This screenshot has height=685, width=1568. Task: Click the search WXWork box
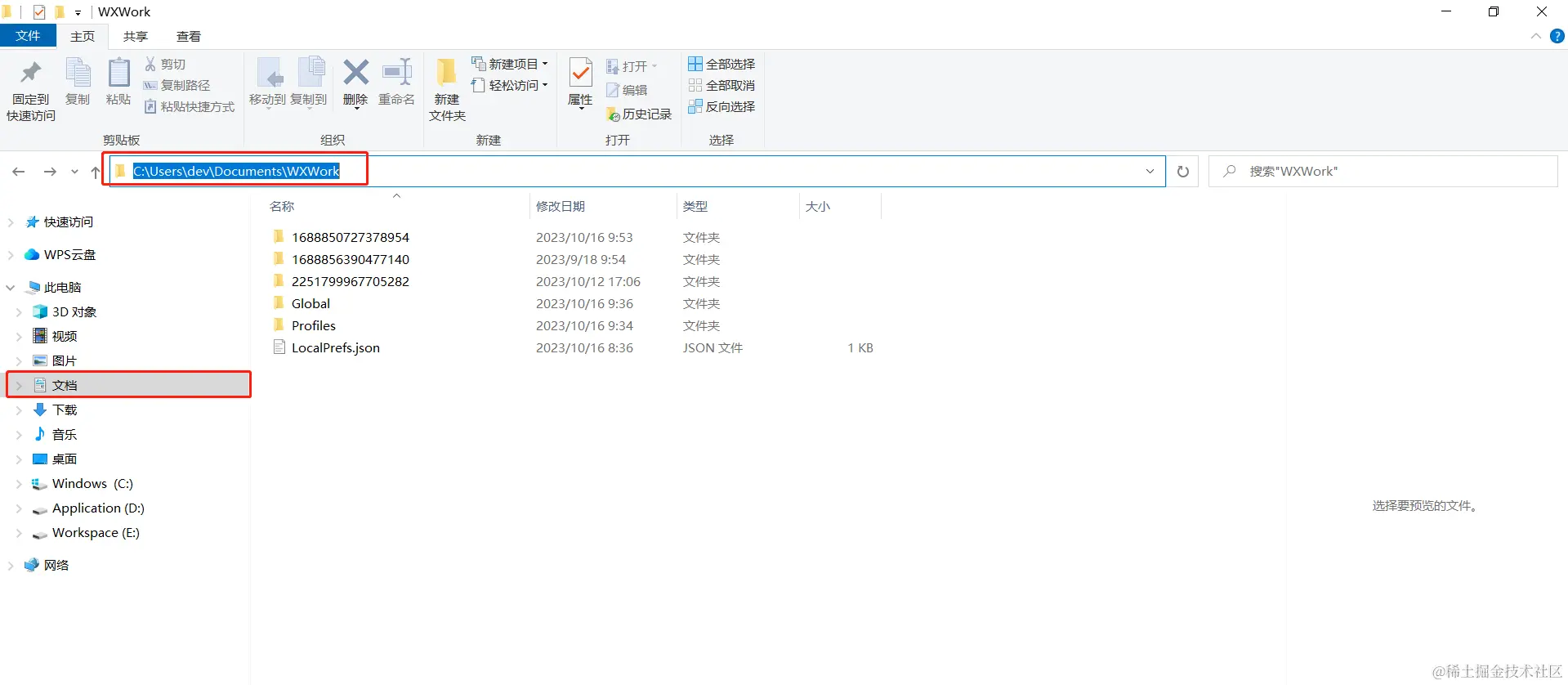1383,172
